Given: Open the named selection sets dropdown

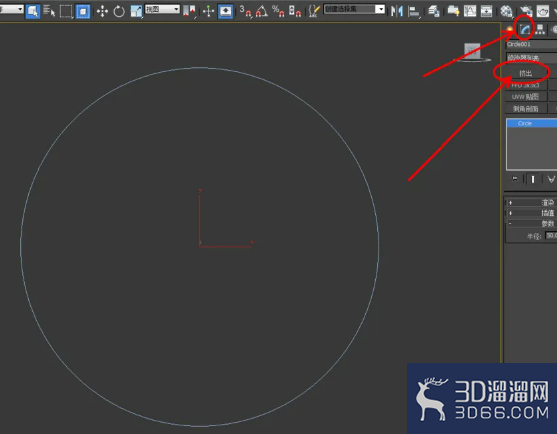Looking at the screenshot, I should [x=355, y=9].
